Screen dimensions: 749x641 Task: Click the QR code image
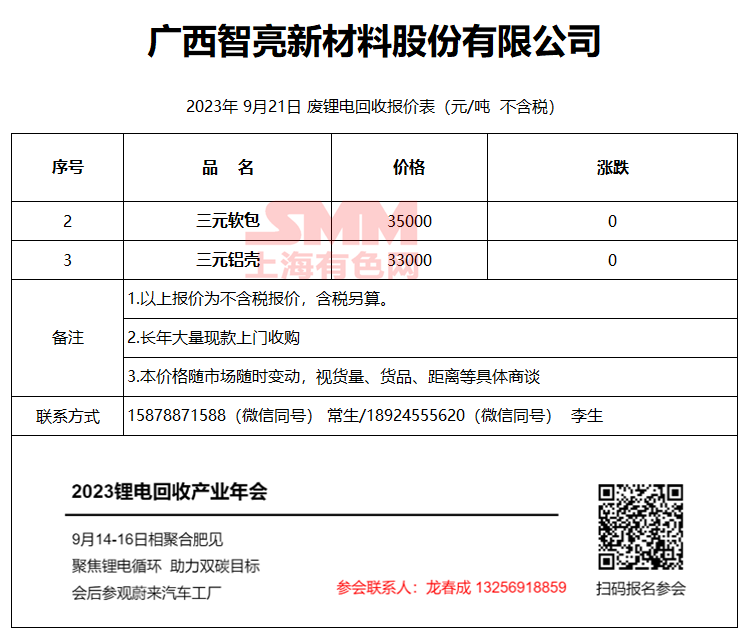(641, 527)
